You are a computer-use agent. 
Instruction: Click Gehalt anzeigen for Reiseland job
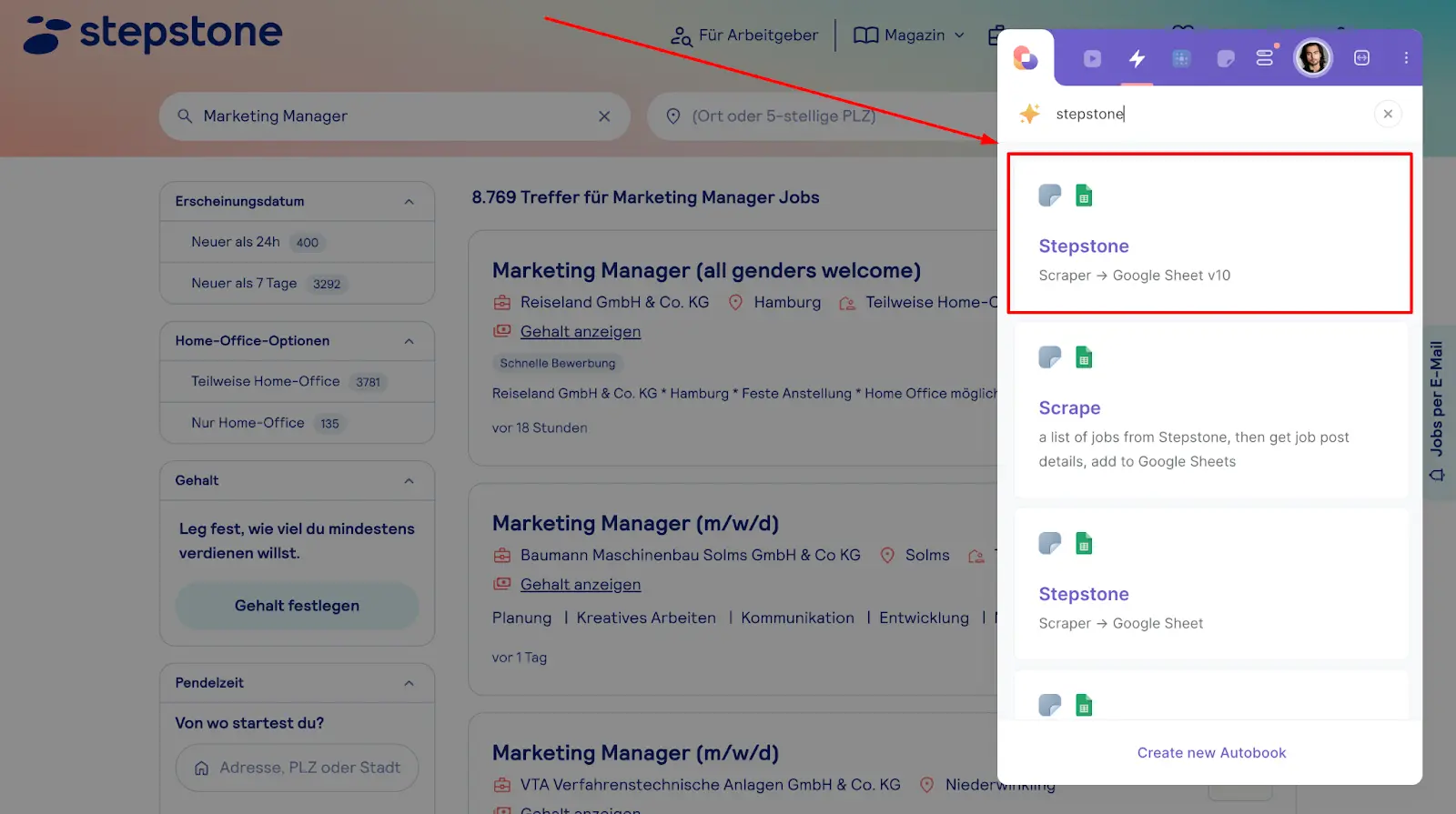point(581,332)
